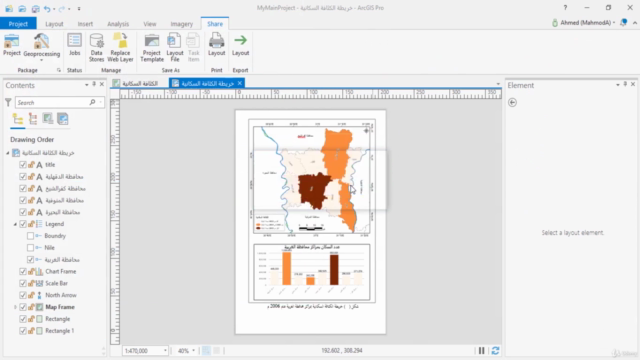640x360 pixels.
Task: Click the refresh icon in status bar
Action: 495,351
